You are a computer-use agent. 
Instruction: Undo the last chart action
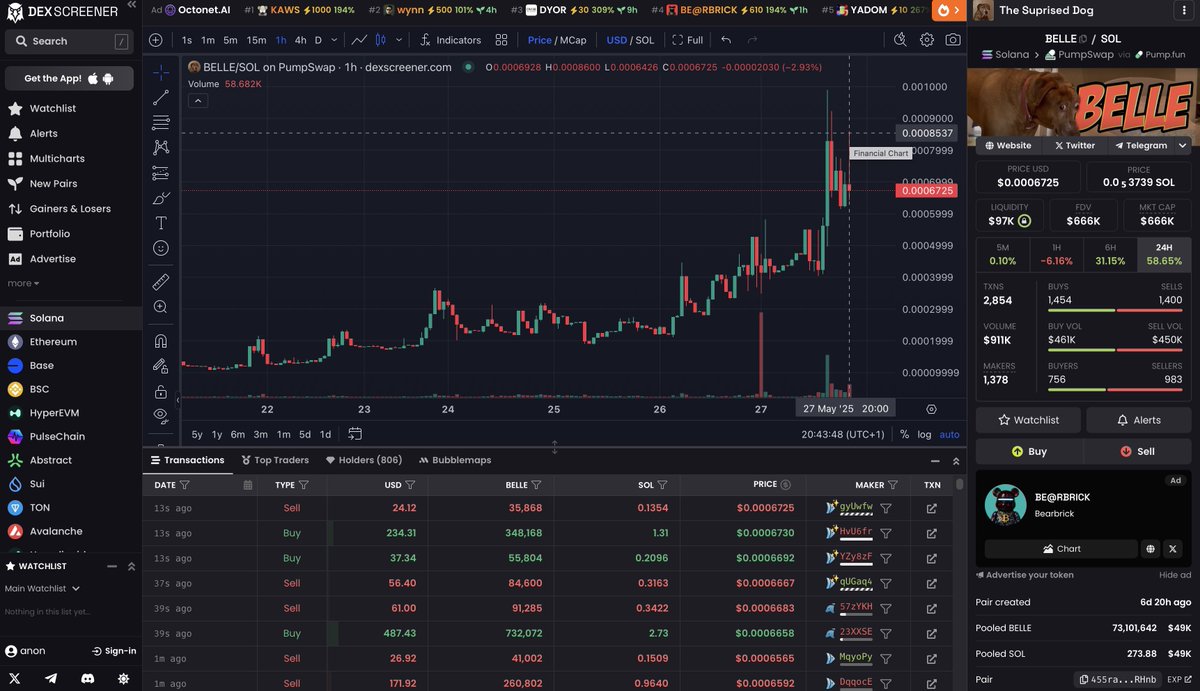(x=726, y=40)
